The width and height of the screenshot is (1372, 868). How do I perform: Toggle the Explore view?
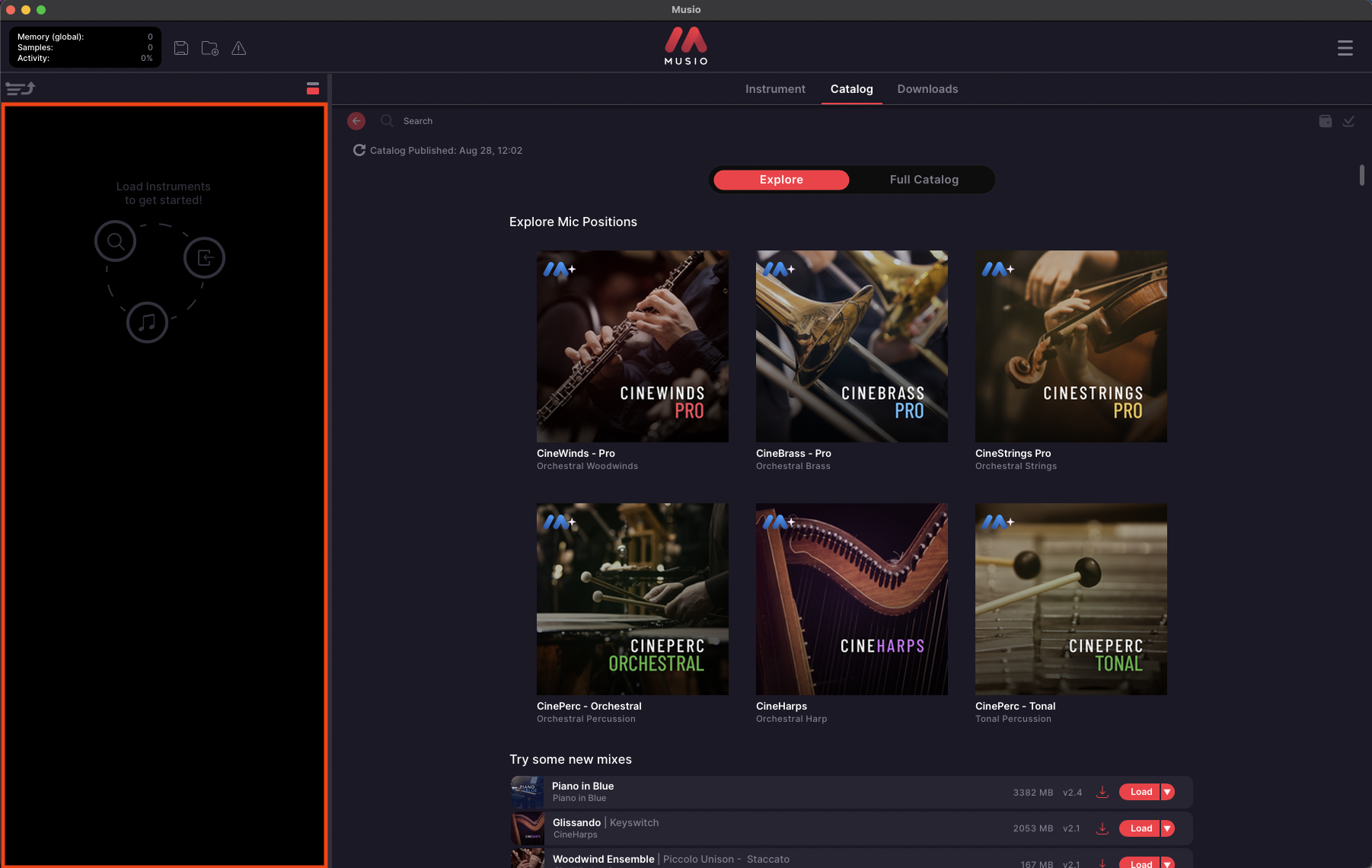click(781, 180)
